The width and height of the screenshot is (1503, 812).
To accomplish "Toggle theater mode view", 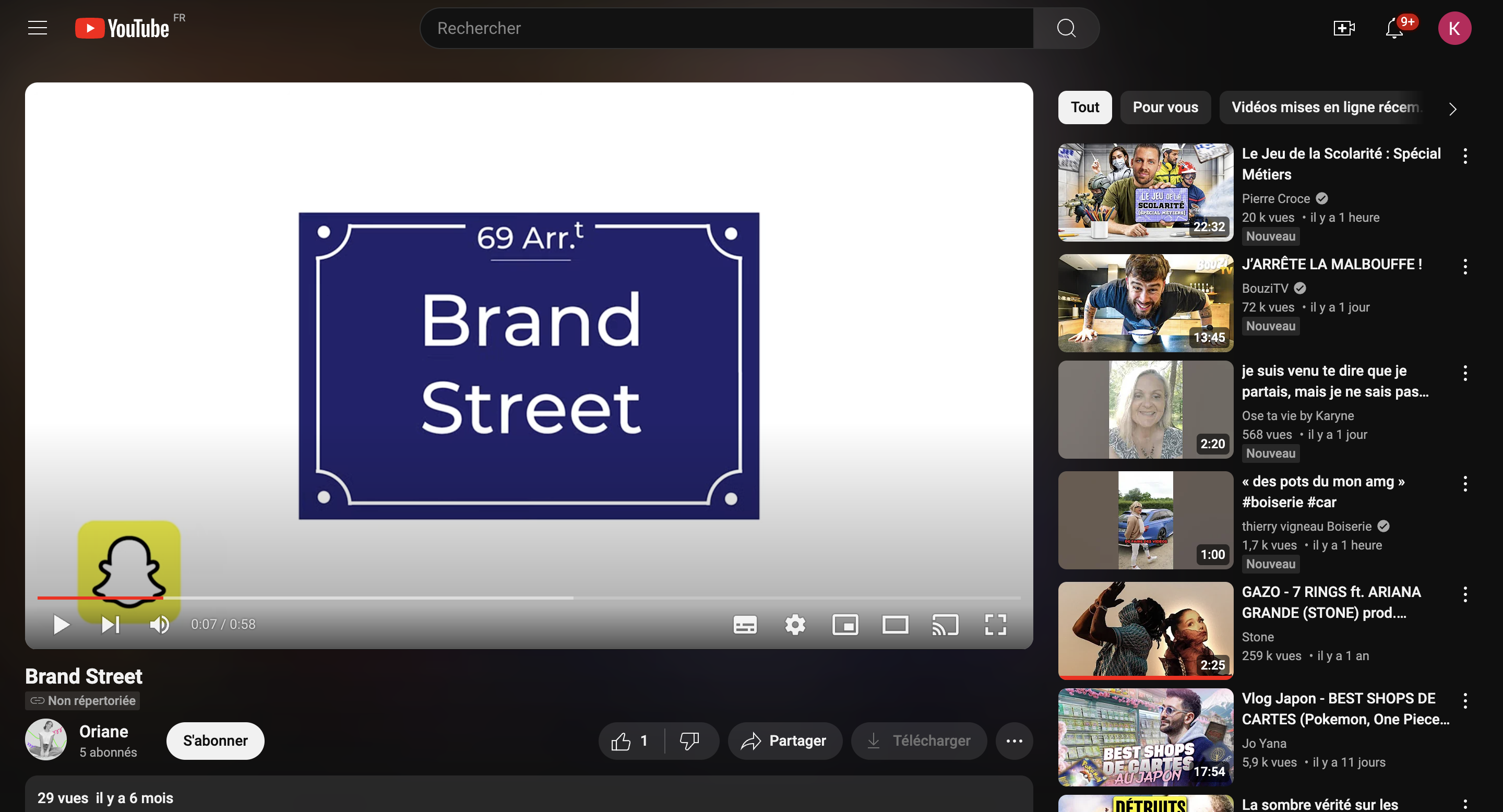I will tap(895, 625).
